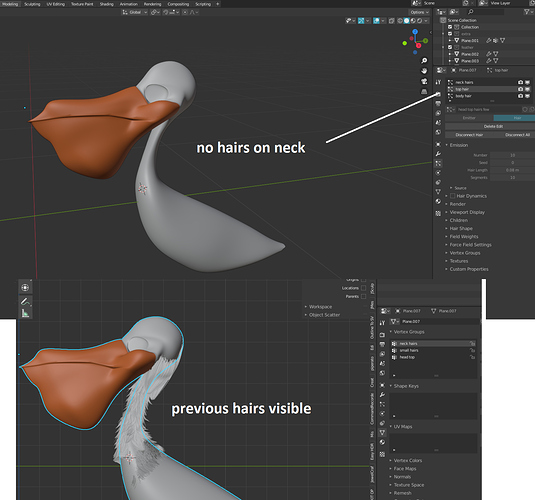Toggle X-ray mode in the viewport header
This screenshot has width=535, height=500.
(391, 21)
